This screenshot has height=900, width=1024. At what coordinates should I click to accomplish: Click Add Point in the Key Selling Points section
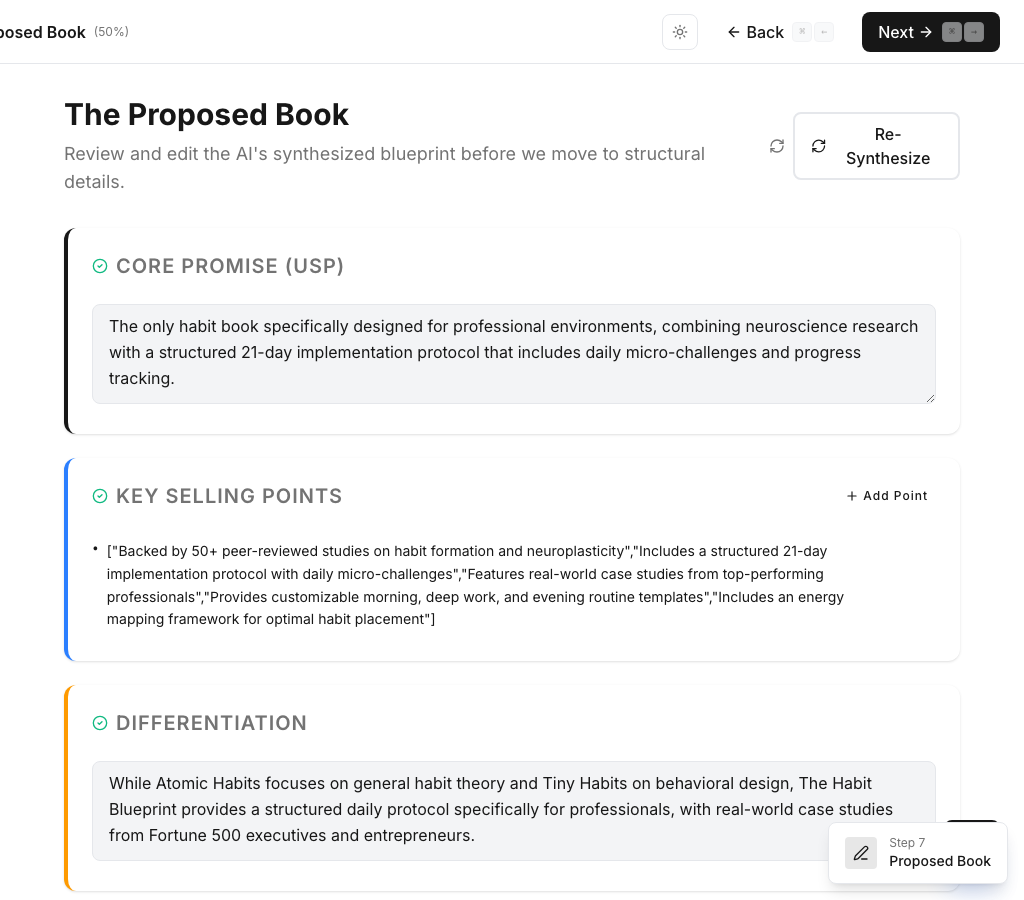pos(886,495)
